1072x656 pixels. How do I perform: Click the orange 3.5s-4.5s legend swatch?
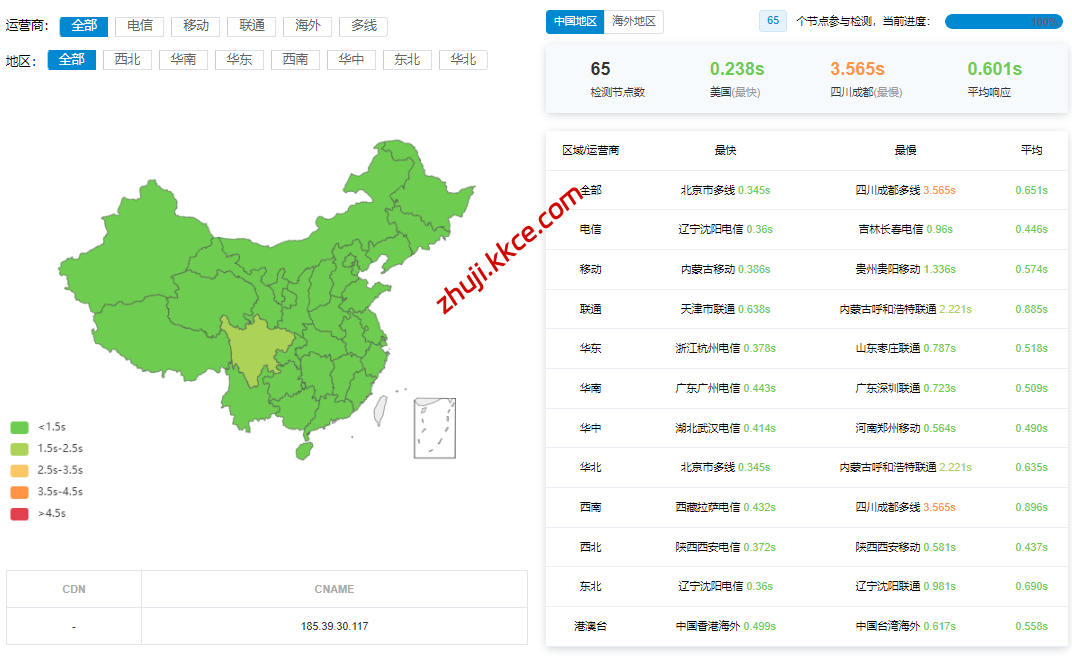coord(19,492)
